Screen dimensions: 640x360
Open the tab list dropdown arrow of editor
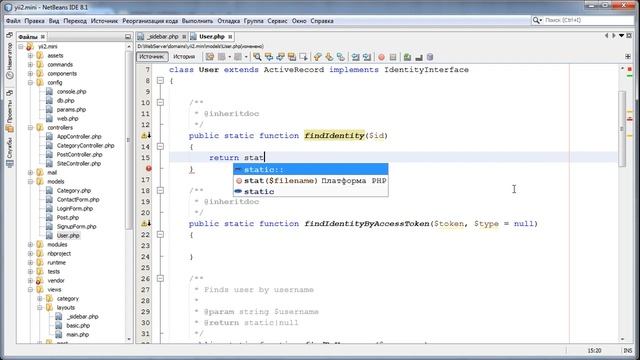[621, 36]
